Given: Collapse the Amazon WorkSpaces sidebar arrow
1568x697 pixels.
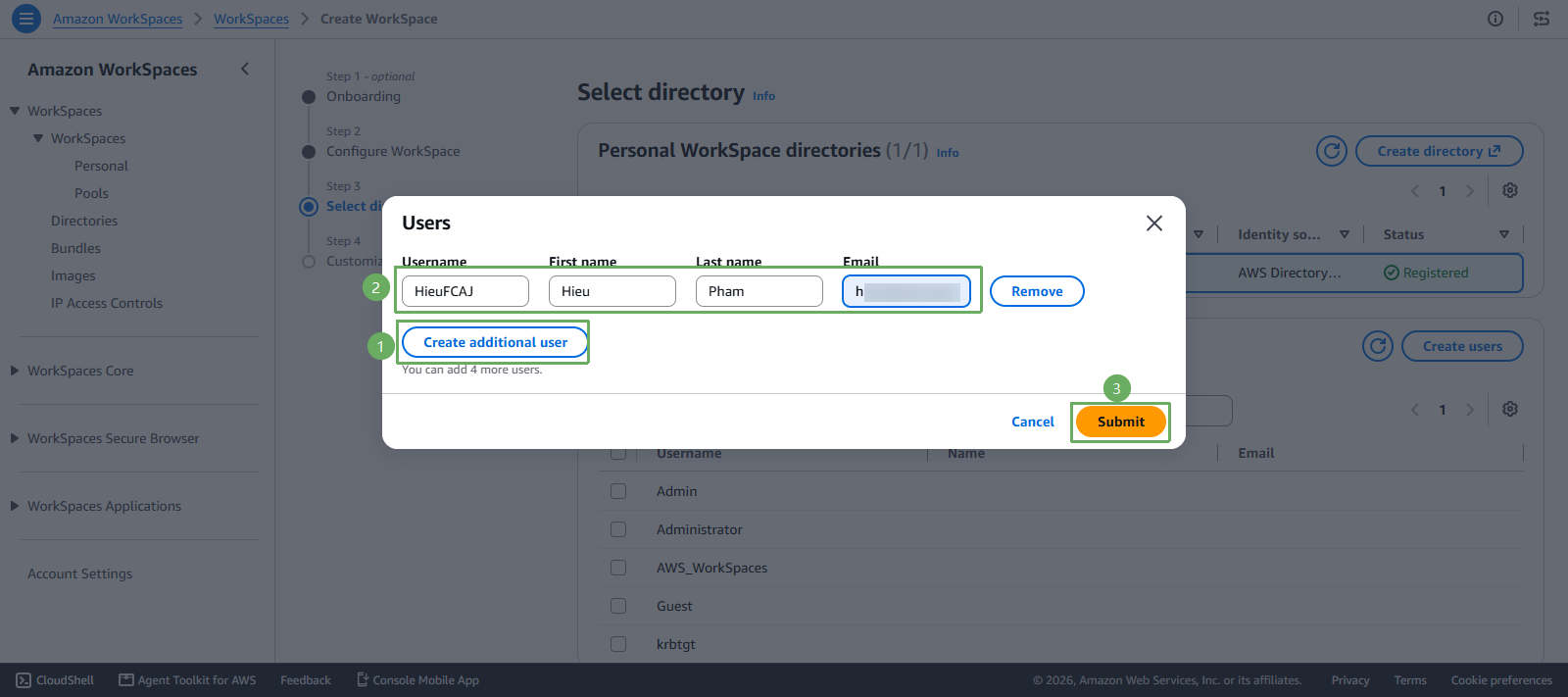Looking at the screenshot, I should 245,69.
